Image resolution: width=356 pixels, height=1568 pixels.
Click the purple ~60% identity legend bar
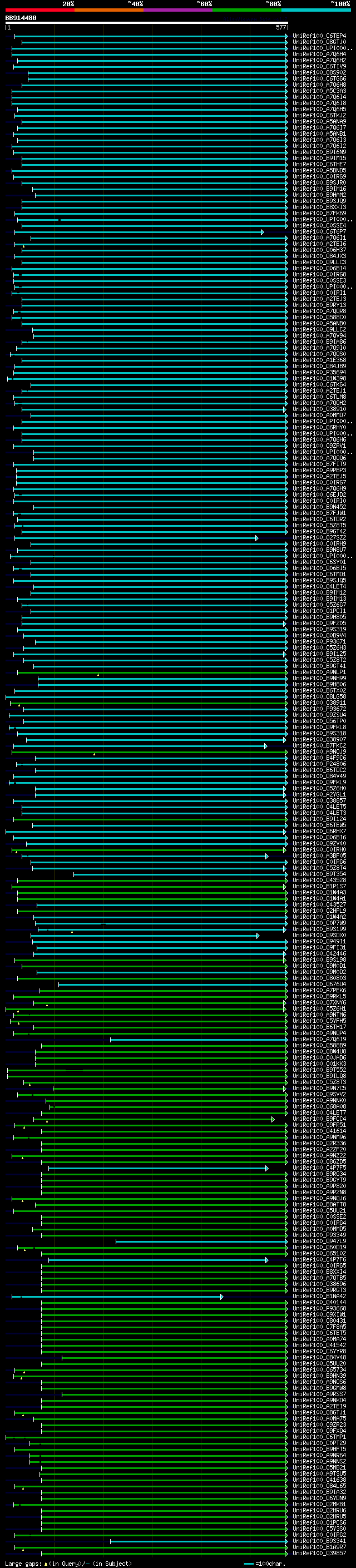coord(179,10)
